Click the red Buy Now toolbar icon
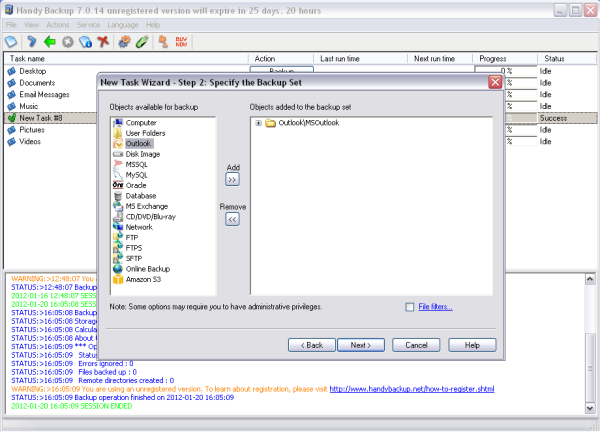600x432 pixels. 181,41
